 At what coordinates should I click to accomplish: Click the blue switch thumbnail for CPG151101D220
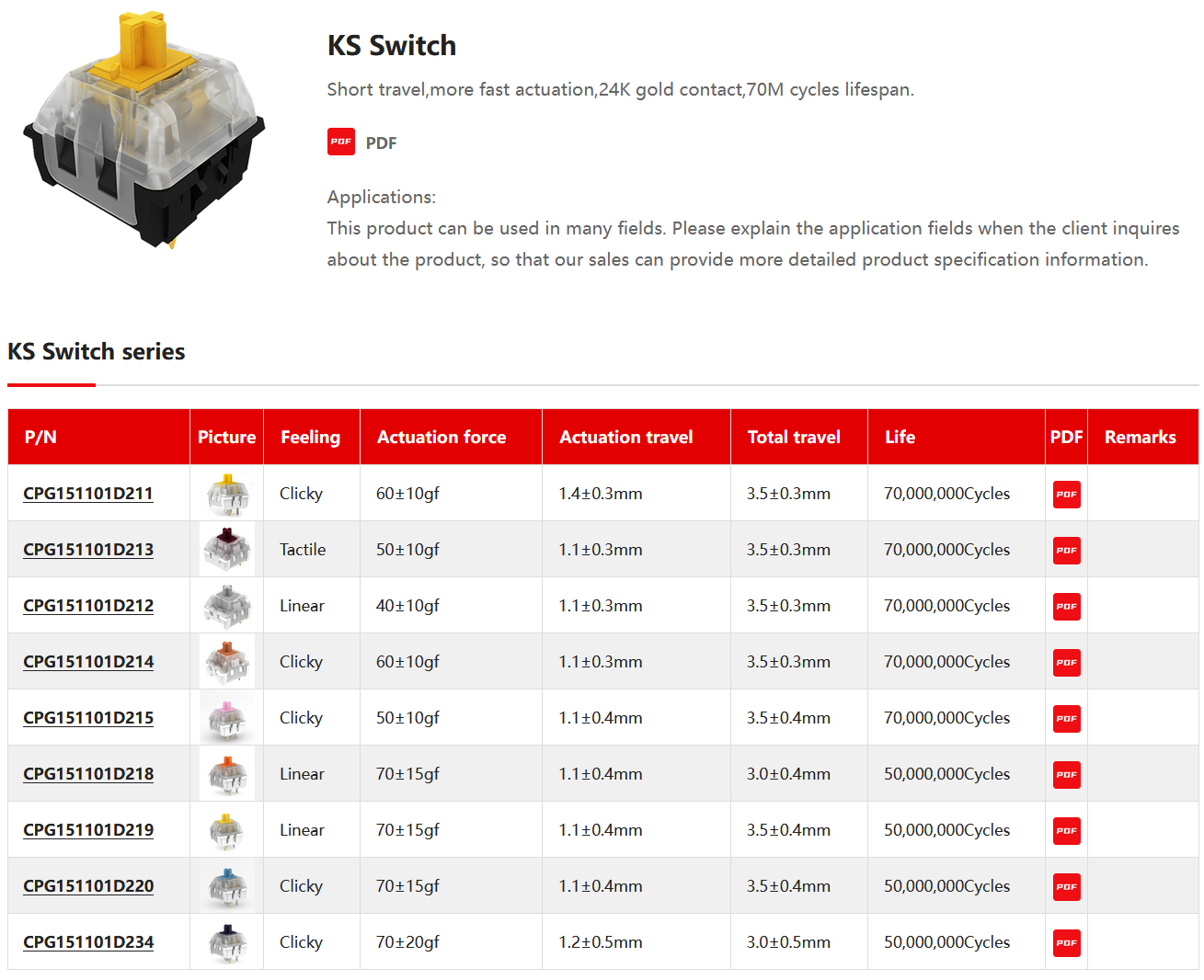coord(226,886)
